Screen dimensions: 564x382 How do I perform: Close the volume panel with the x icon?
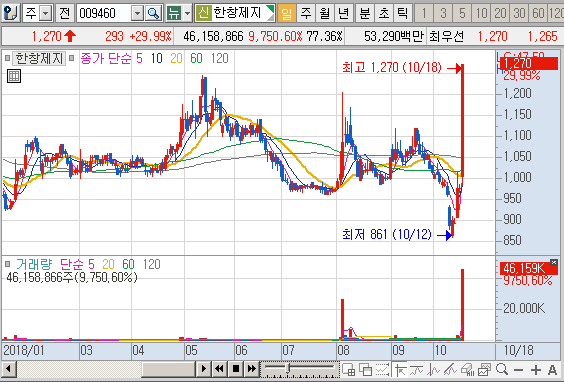click(x=554, y=262)
